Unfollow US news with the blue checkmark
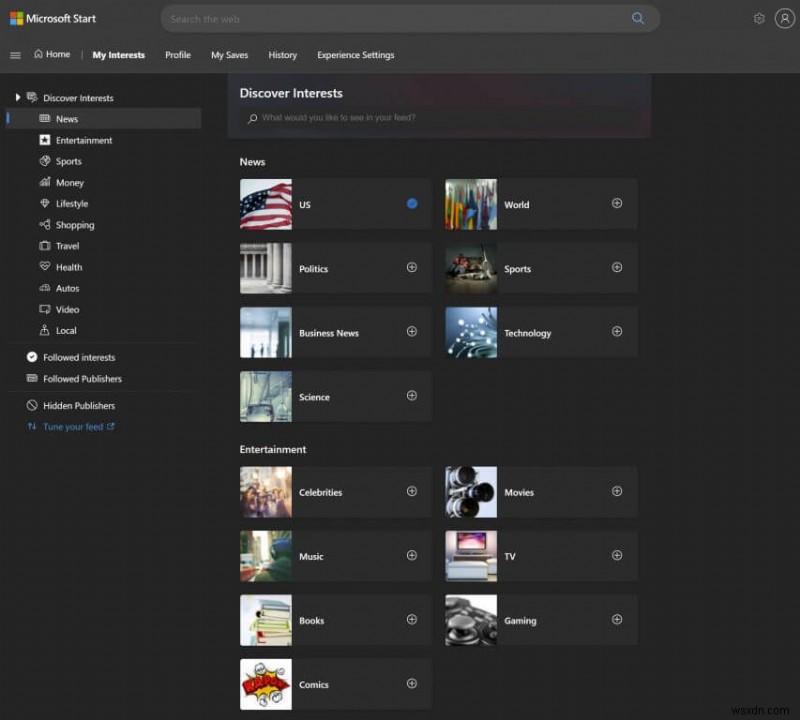Viewport: 800px width, 720px height. (412, 203)
